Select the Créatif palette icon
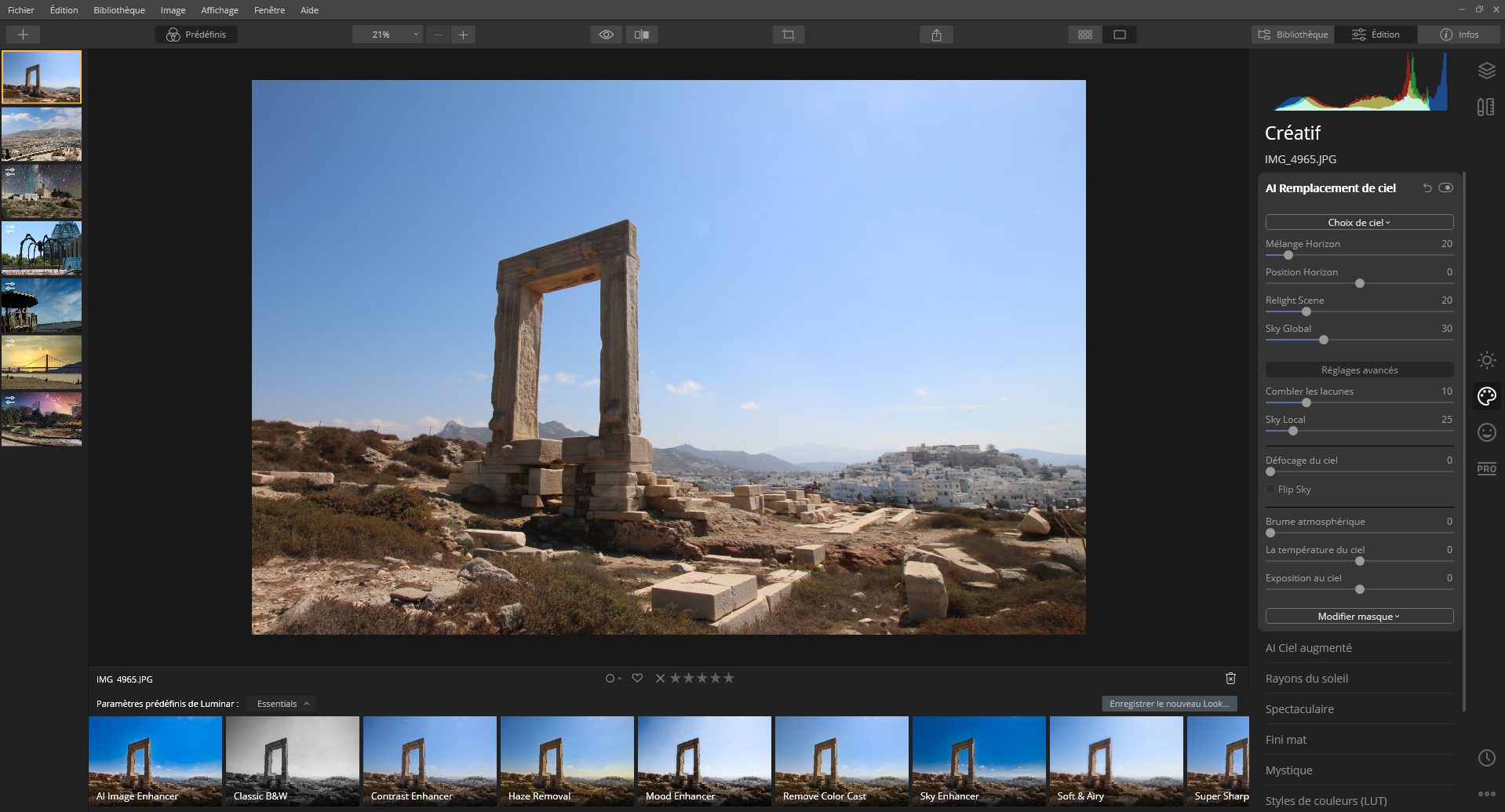The image size is (1505, 812). (1485, 396)
